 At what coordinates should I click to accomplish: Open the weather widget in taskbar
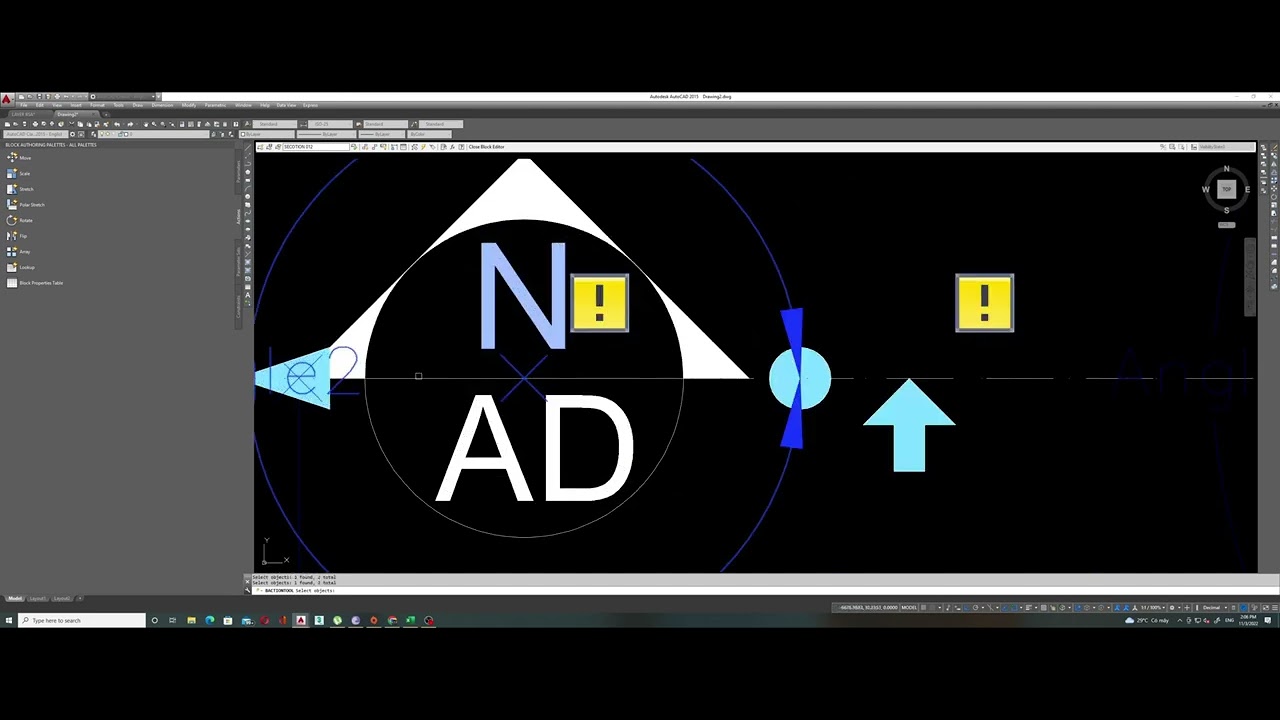1148,620
